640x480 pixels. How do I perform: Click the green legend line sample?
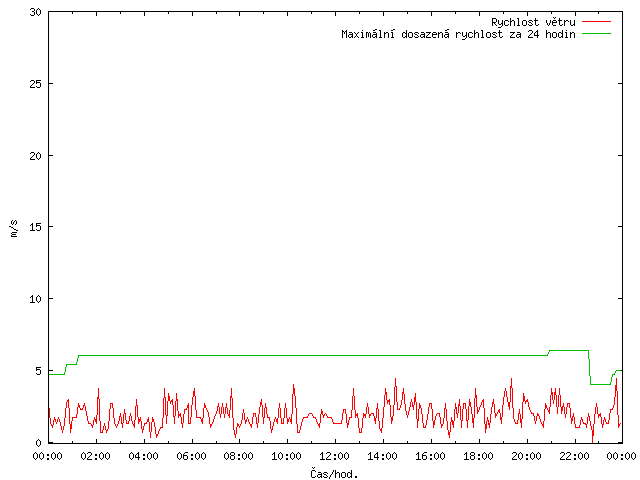point(596,33)
